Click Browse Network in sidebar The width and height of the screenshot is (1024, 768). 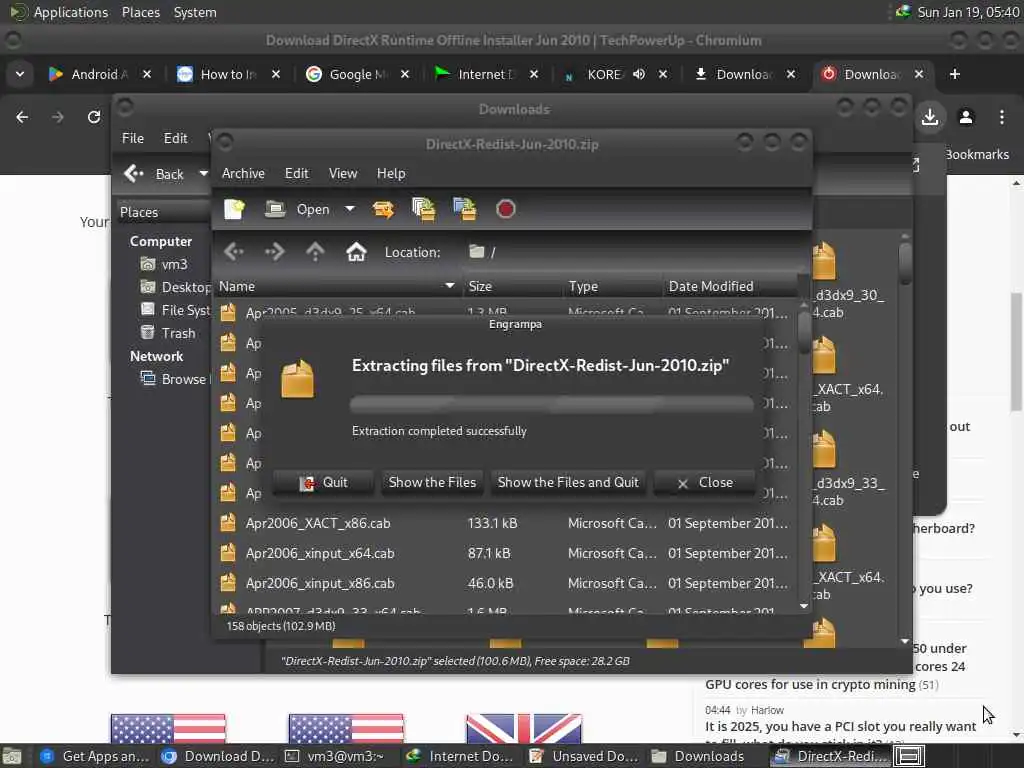[x=174, y=379]
